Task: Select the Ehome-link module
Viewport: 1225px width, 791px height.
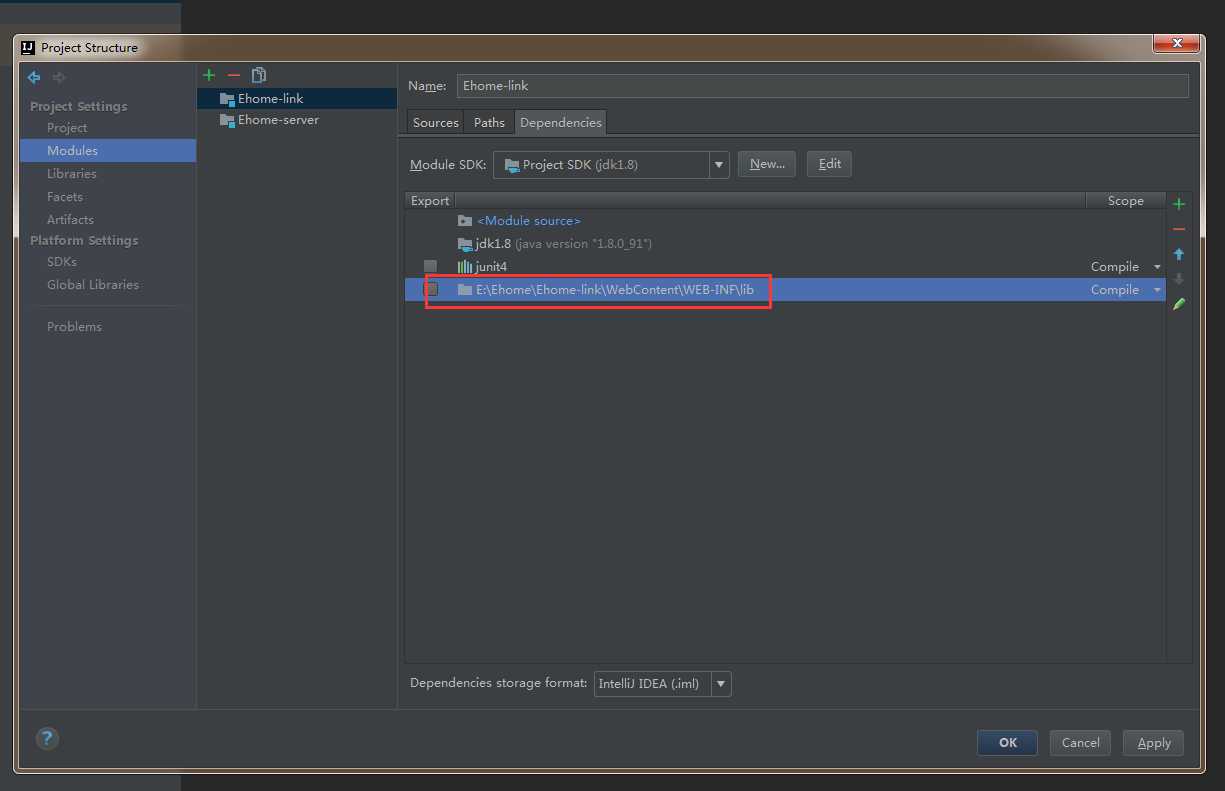Action: tap(297, 99)
